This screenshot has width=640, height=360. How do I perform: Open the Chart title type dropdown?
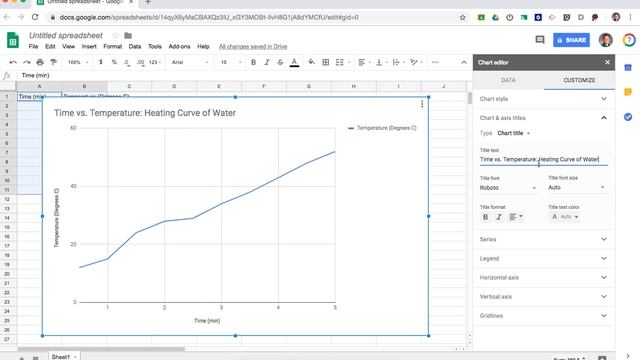click(x=513, y=133)
